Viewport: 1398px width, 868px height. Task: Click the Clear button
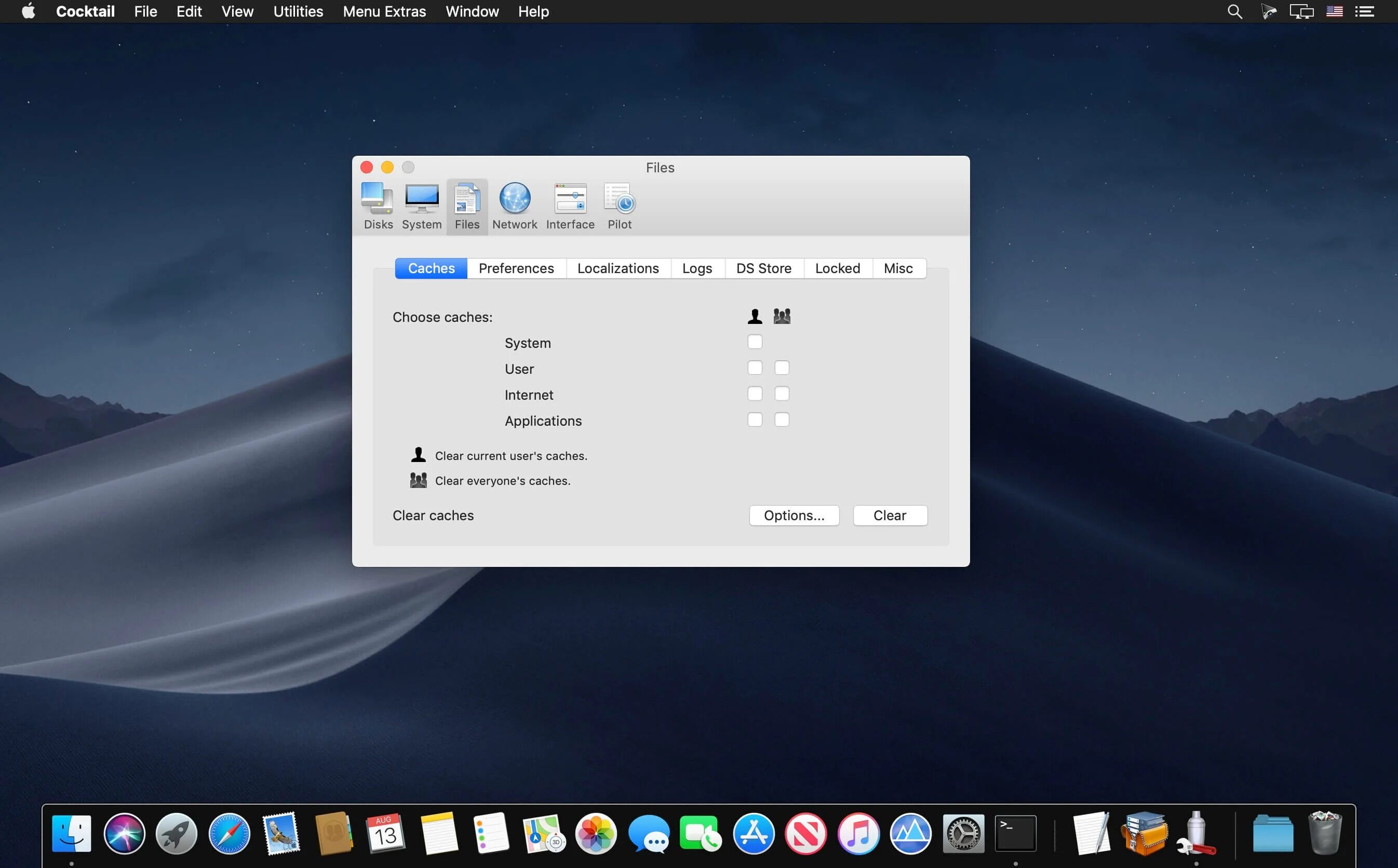[x=889, y=515]
